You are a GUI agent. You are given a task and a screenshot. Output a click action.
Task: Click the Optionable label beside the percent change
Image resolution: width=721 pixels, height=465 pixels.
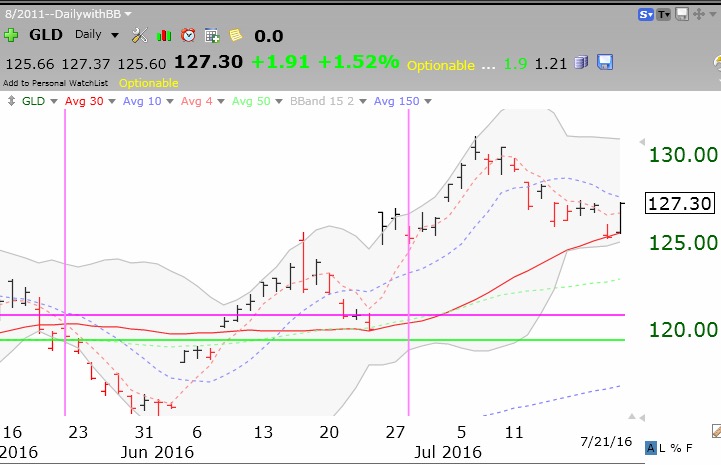coord(441,65)
